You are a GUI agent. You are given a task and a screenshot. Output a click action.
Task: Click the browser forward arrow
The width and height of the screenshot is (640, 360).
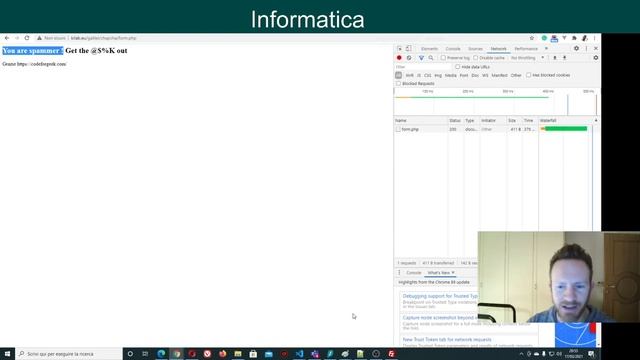(x=17, y=38)
